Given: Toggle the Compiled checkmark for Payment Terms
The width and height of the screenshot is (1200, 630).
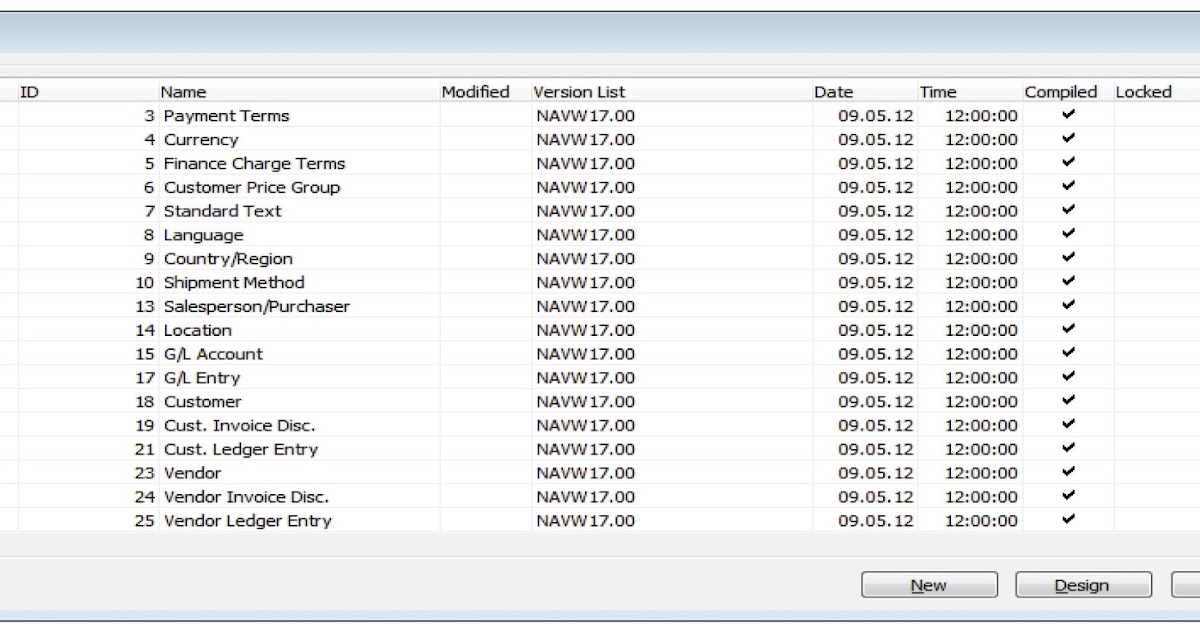Looking at the screenshot, I should tap(1068, 115).
